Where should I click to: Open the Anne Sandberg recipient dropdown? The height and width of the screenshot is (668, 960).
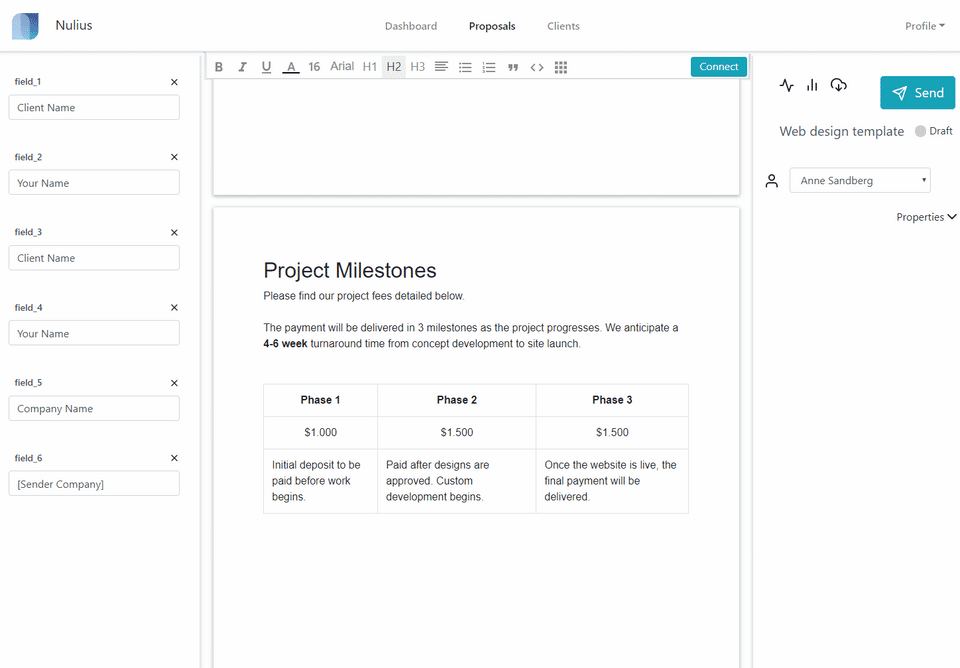click(x=860, y=181)
